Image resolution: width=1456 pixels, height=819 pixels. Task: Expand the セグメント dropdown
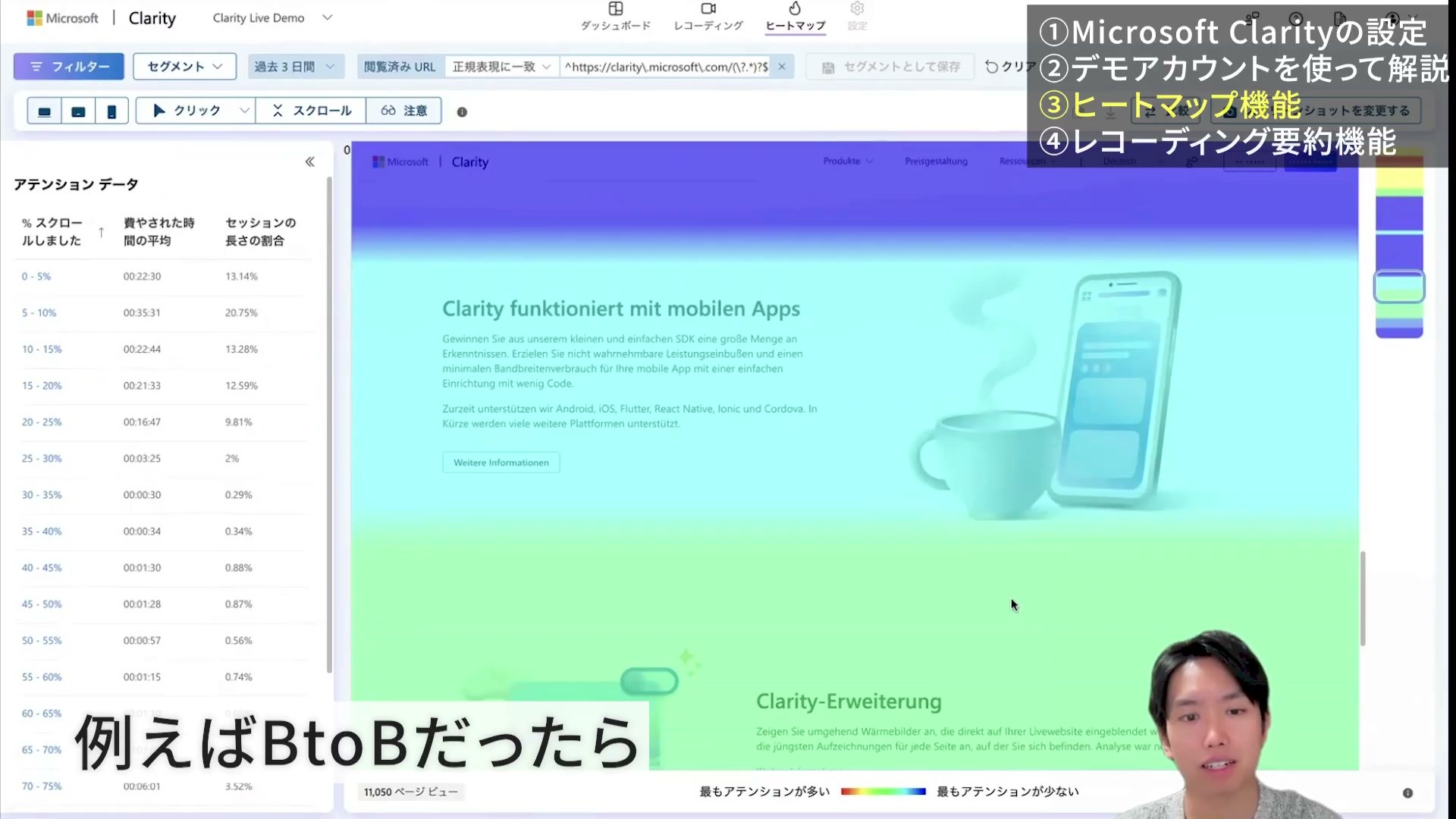[x=184, y=67]
